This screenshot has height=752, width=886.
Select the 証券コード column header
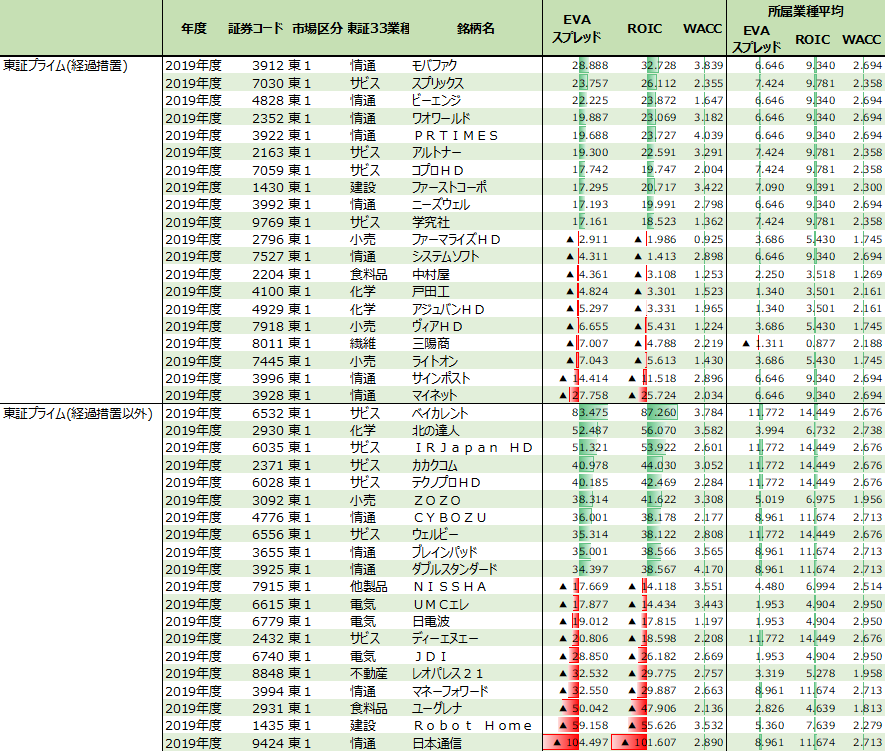click(x=256, y=29)
